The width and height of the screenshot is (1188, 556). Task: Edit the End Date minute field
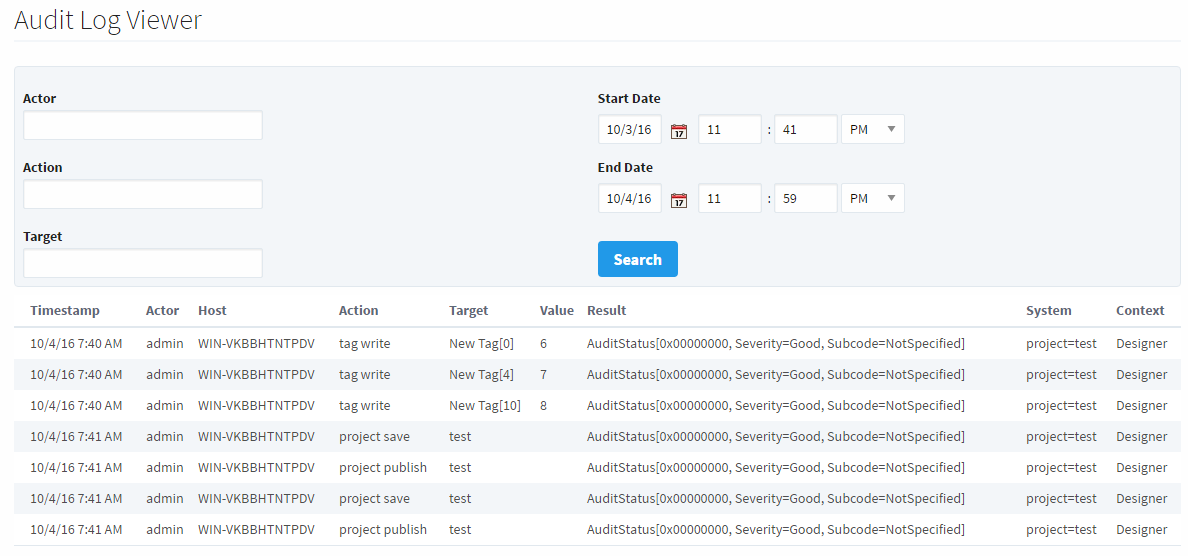[805, 198]
